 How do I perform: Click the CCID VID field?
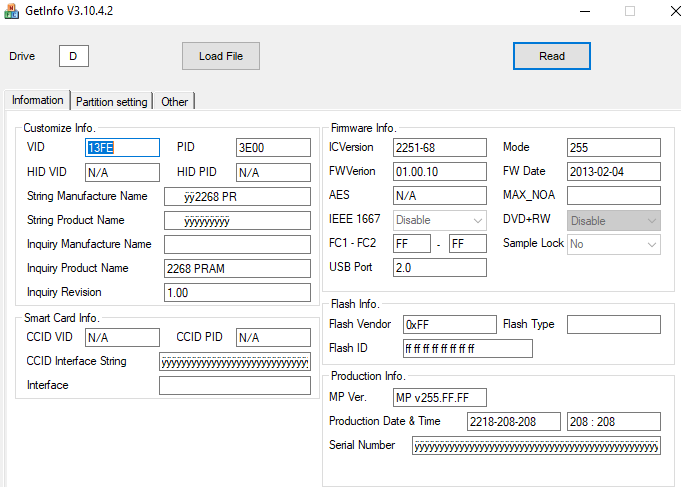[122, 338]
